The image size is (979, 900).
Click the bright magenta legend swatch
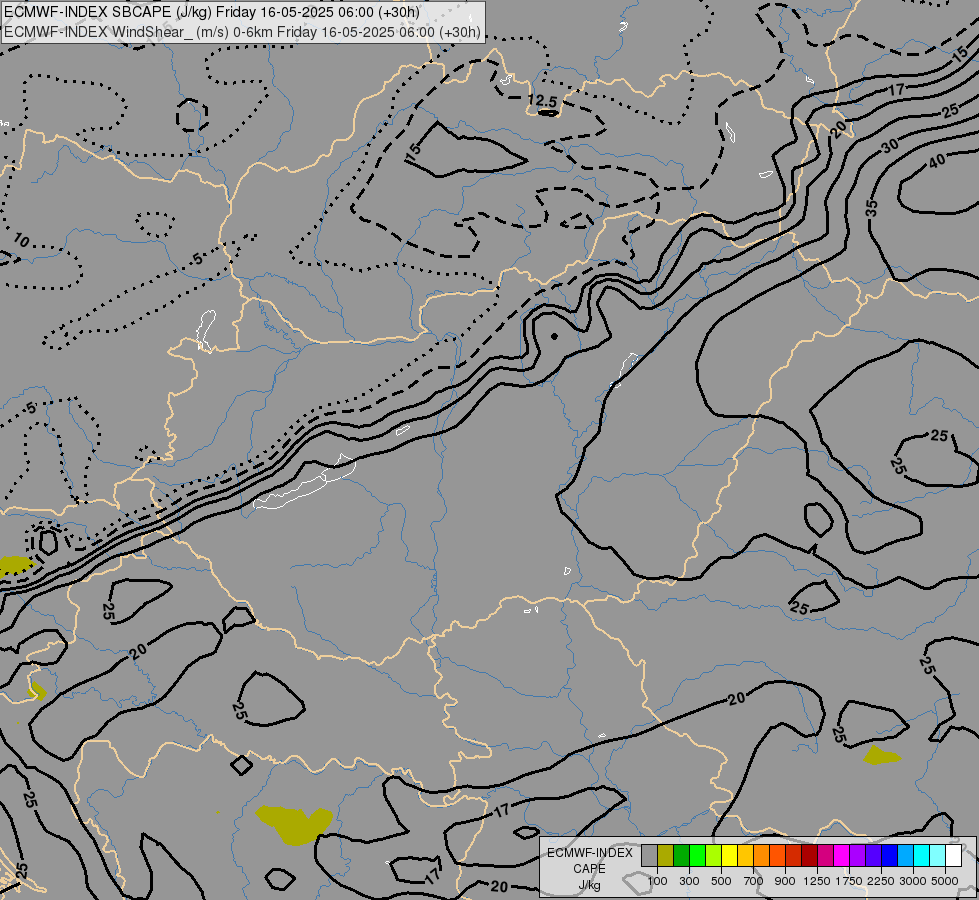[x=841, y=856]
